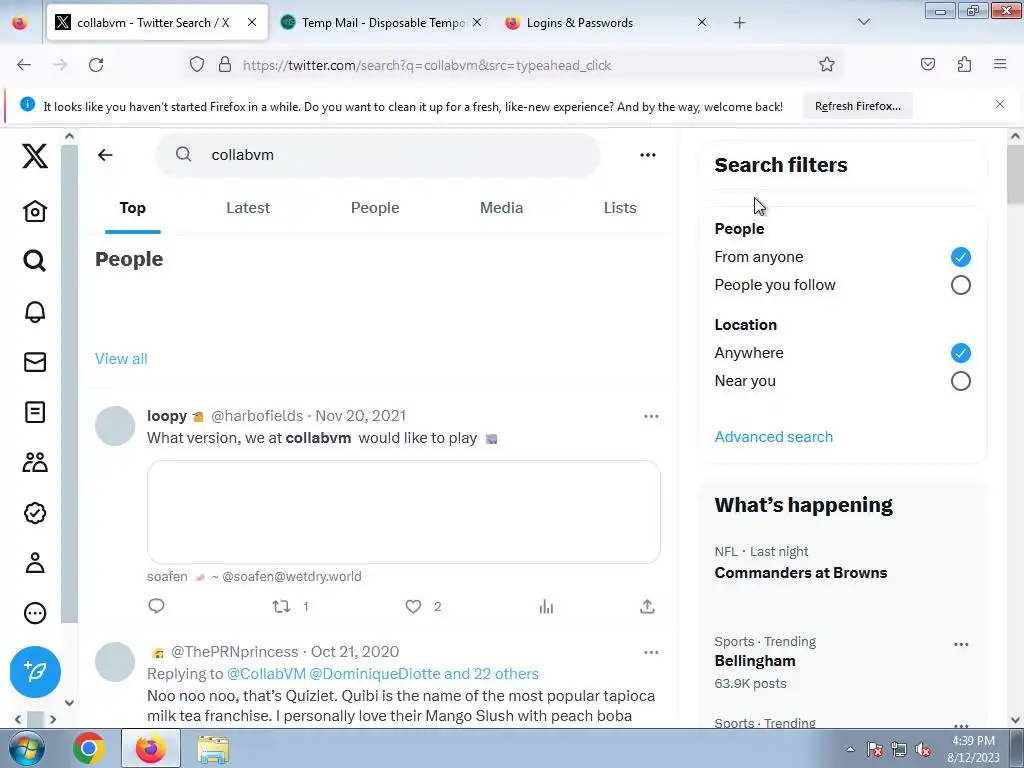Screen dimensions: 1024x768
Task: Open Firefox extensions puzzle icon
Action: (x=964, y=64)
